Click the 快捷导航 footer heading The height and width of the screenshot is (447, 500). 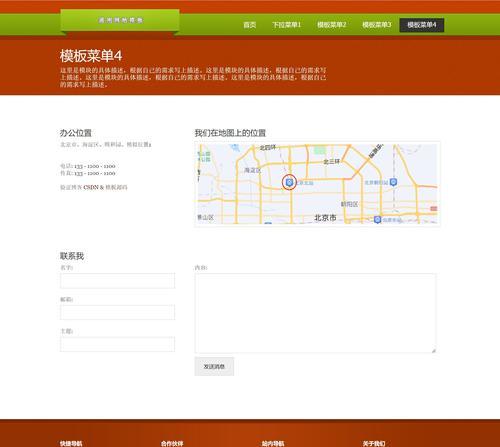(71, 443)
